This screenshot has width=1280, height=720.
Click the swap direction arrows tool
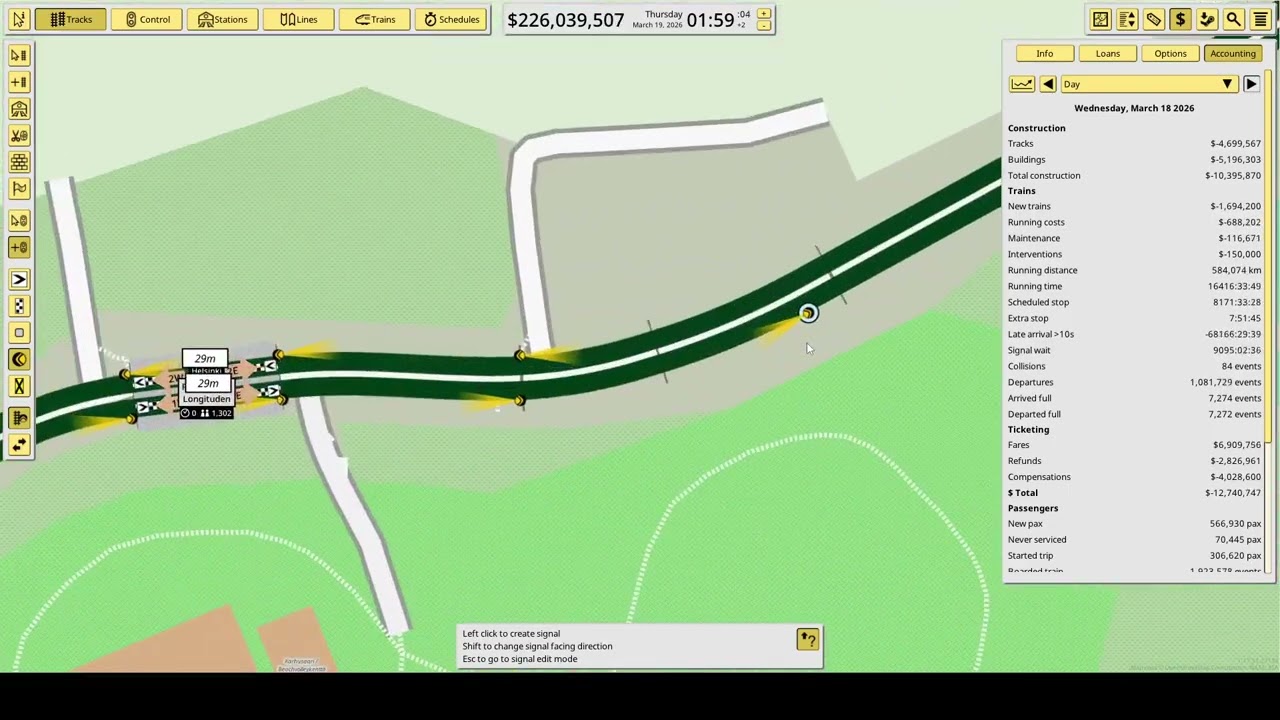19,445
